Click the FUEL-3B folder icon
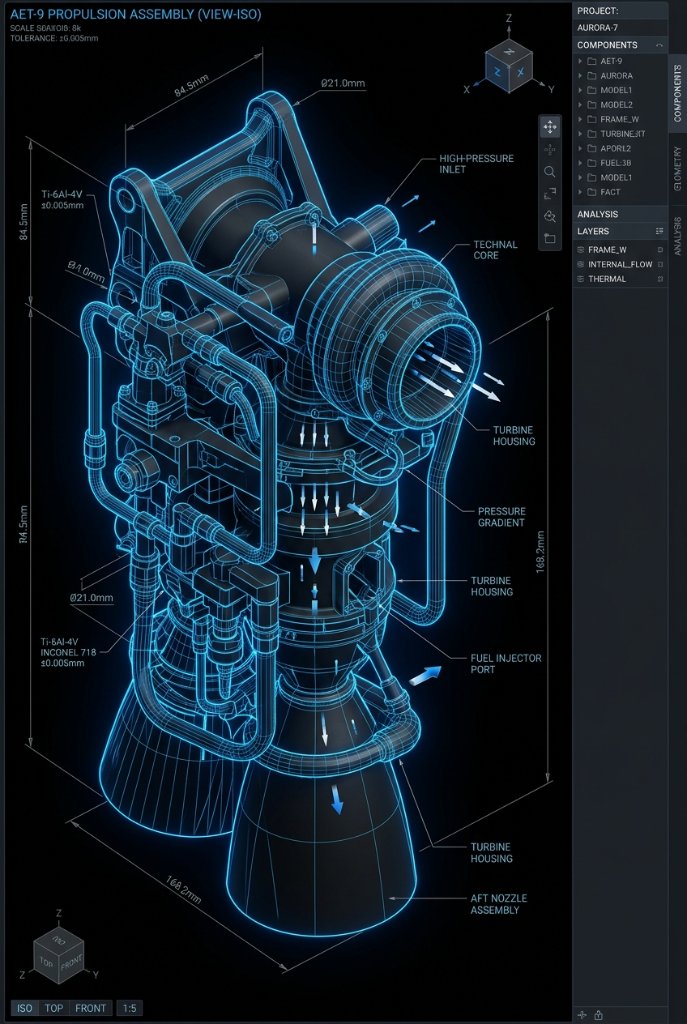The width and height of the screenshot is (687, 1024). pyautogui.click(x=592, y=163)
